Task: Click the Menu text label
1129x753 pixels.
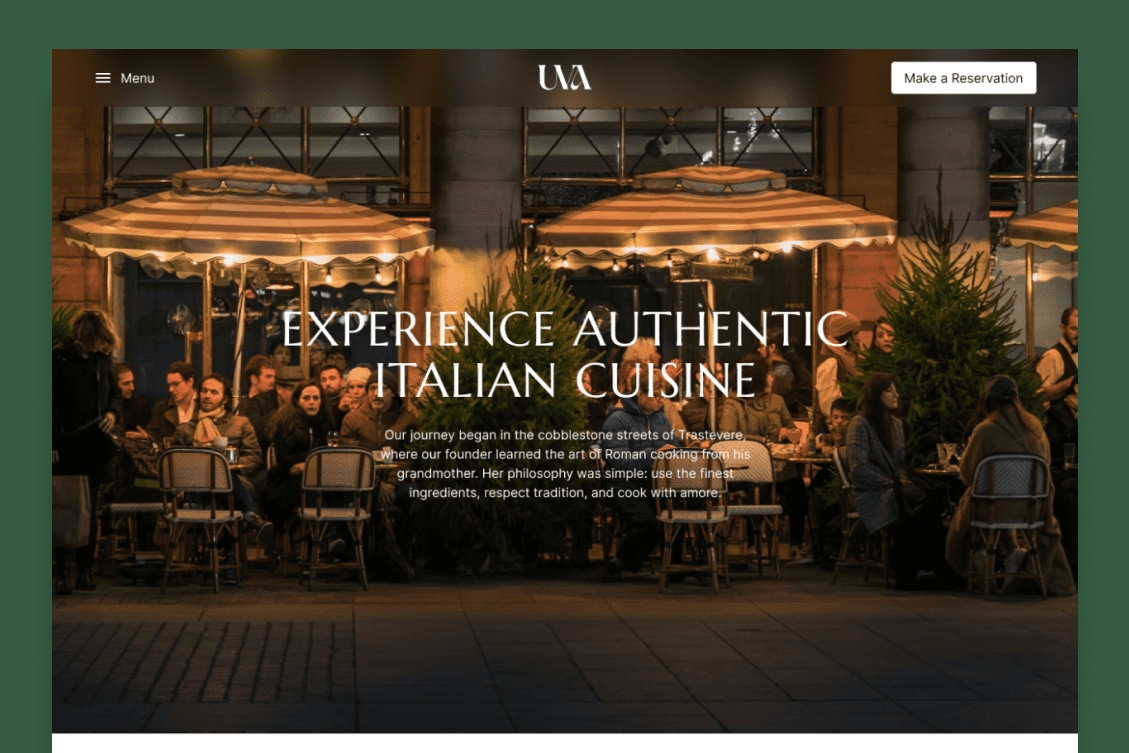Action: pos(138,78)
